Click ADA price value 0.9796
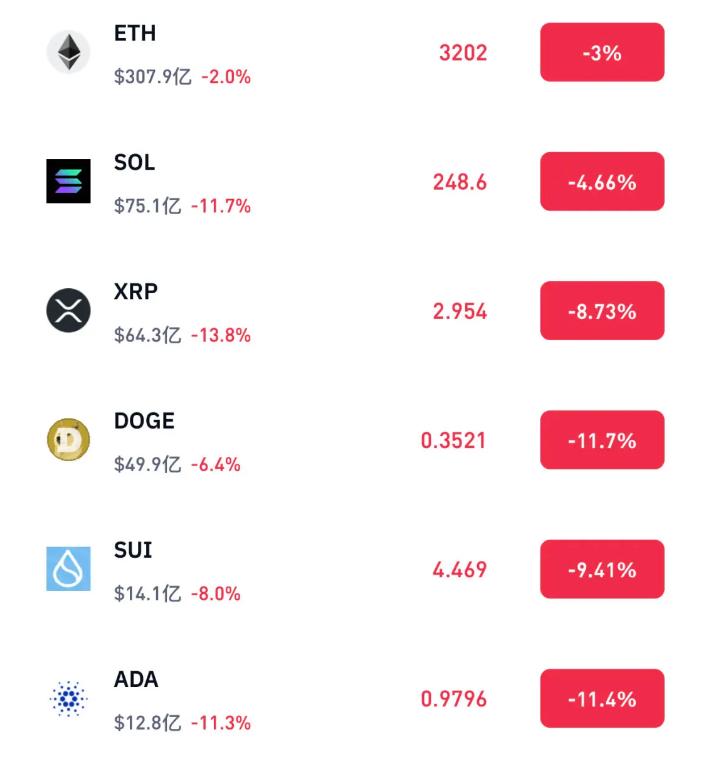706x765 pixels. (454, 698)
